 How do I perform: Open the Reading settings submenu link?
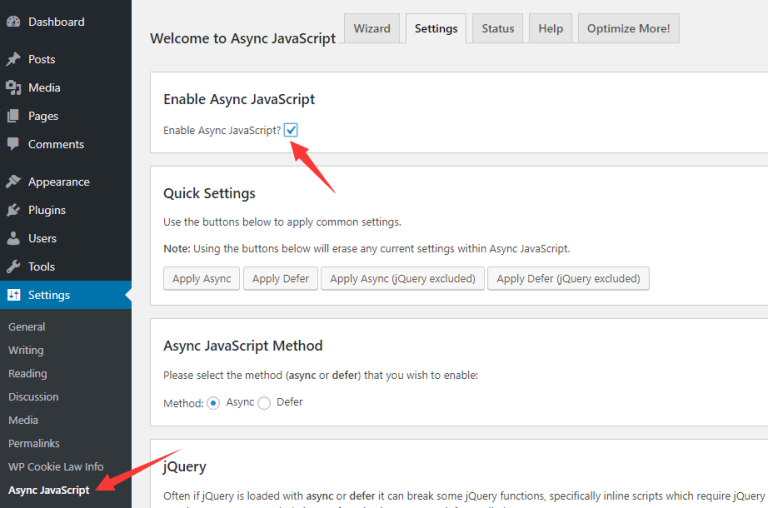27,373
